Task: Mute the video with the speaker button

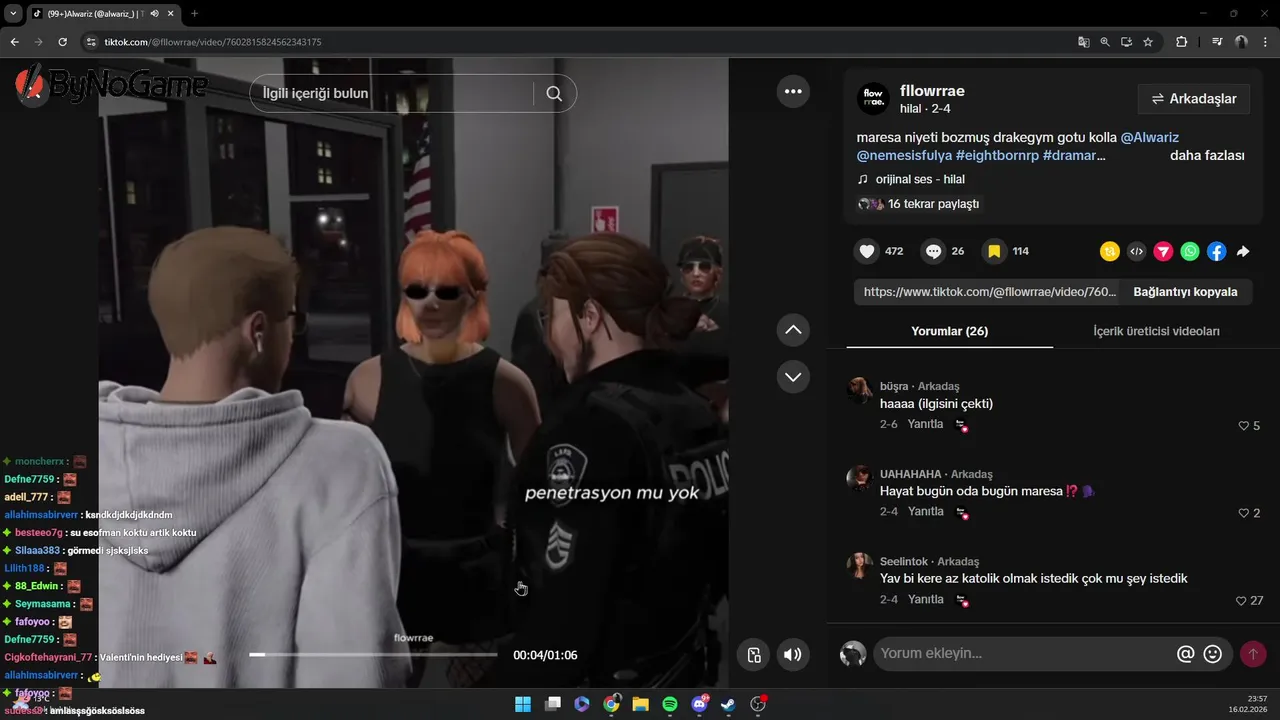Action: pyautogui.click(x=792, y=655)
